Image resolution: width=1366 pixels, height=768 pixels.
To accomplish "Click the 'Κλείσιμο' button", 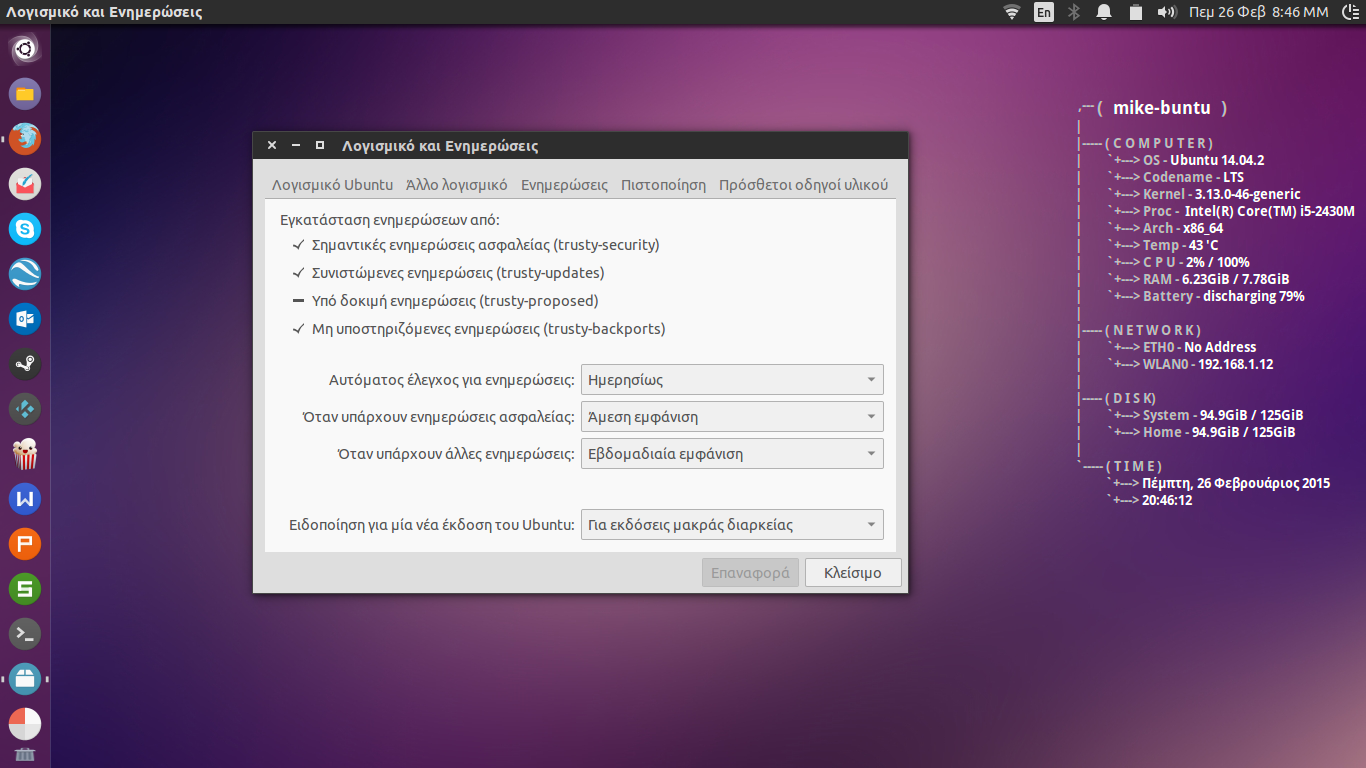I will [x=852, y=573].
